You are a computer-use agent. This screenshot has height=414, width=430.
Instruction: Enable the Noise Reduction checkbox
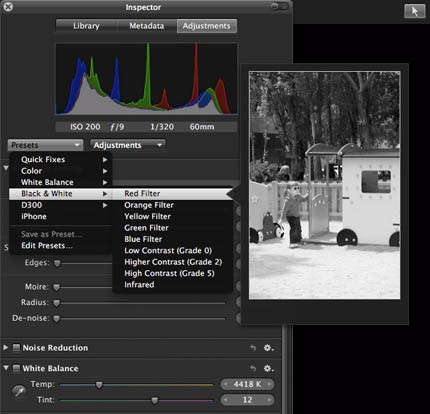click(x=16, y=348)
